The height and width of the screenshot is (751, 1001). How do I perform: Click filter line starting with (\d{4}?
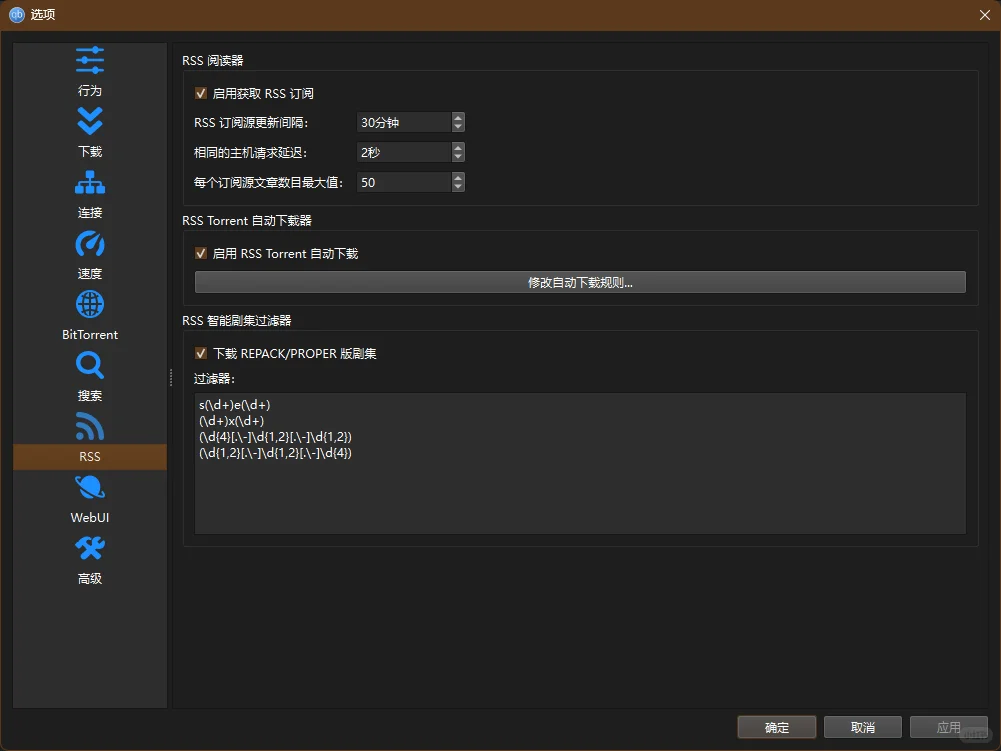(275, 437)
